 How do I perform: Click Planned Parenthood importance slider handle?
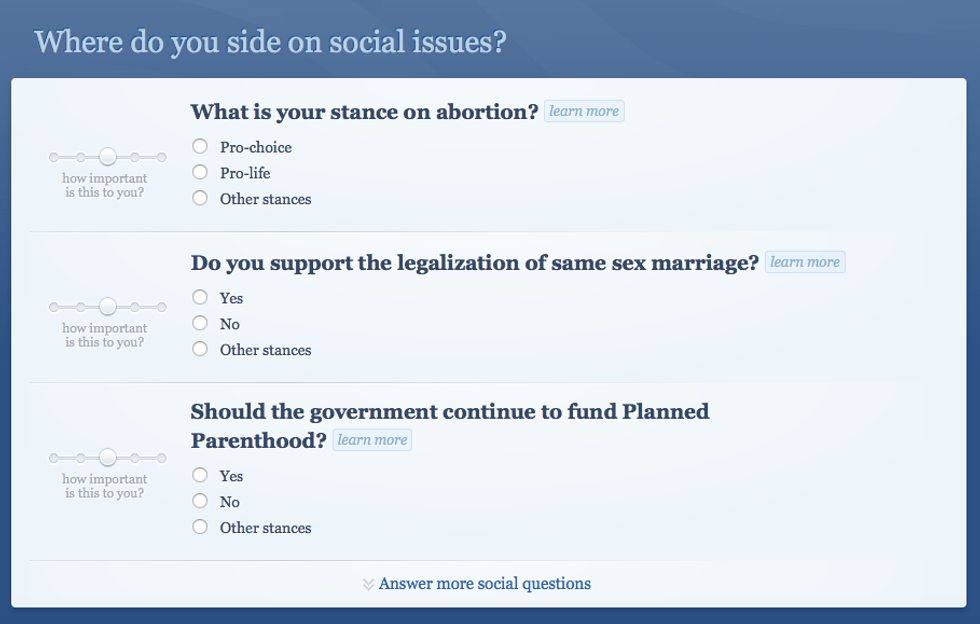[108, 458]
